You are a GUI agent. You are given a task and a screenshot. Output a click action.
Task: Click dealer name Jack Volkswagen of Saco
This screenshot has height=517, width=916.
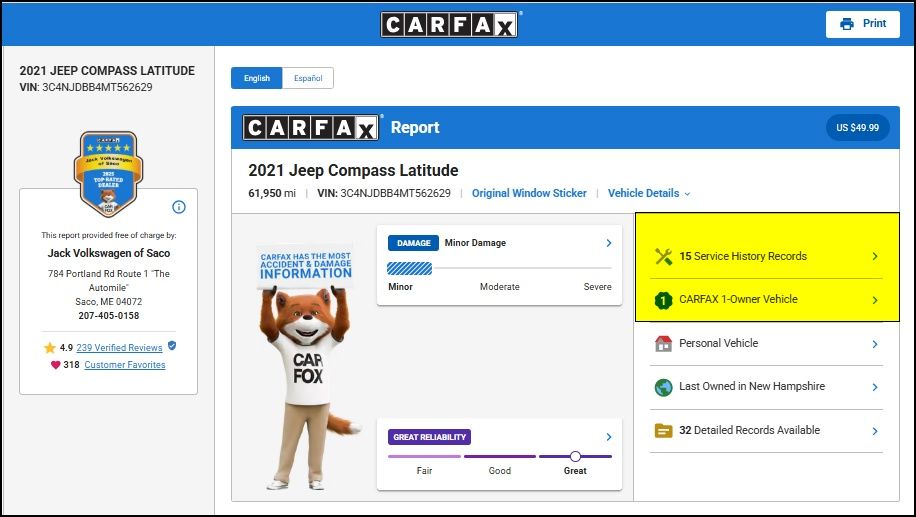click(109, 253)
